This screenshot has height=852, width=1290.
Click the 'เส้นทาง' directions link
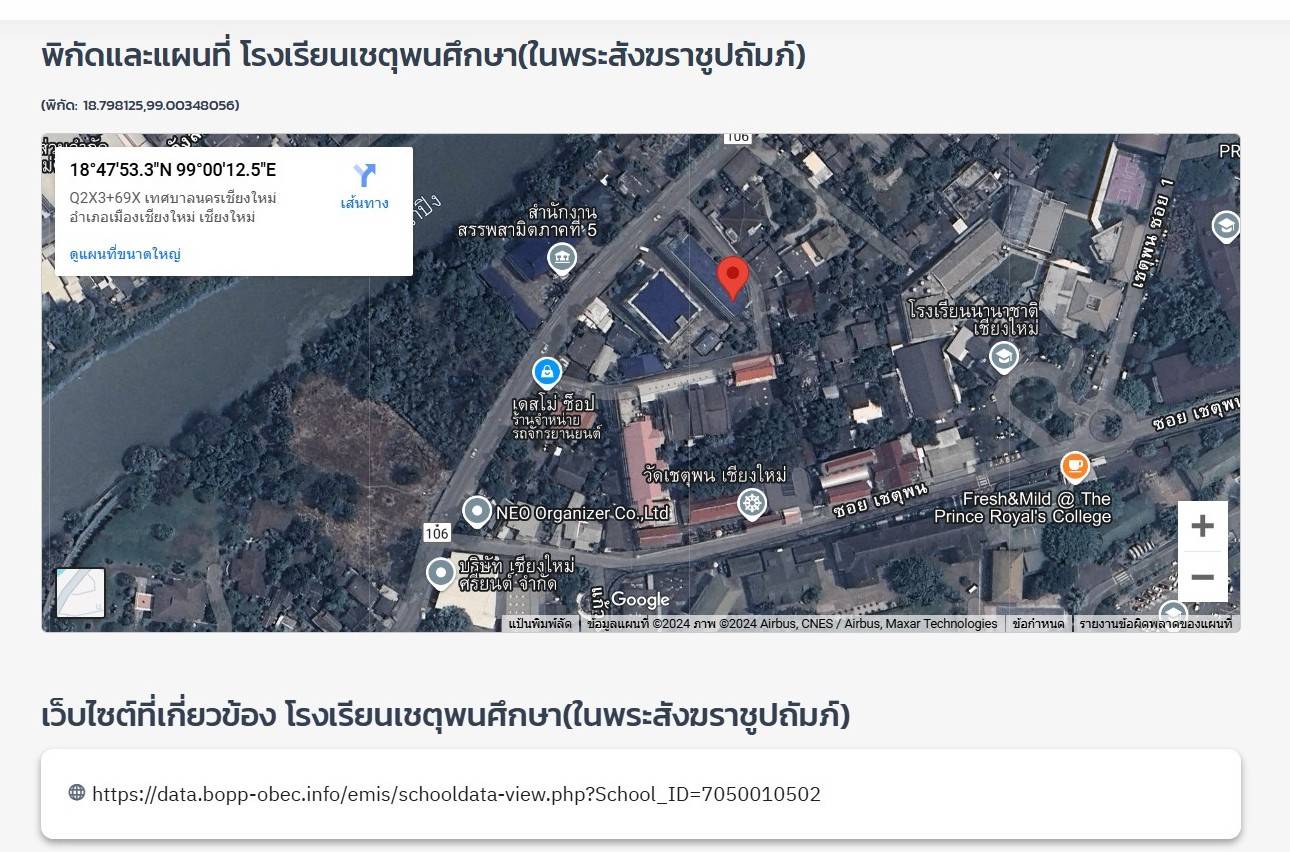coord(364,203)
